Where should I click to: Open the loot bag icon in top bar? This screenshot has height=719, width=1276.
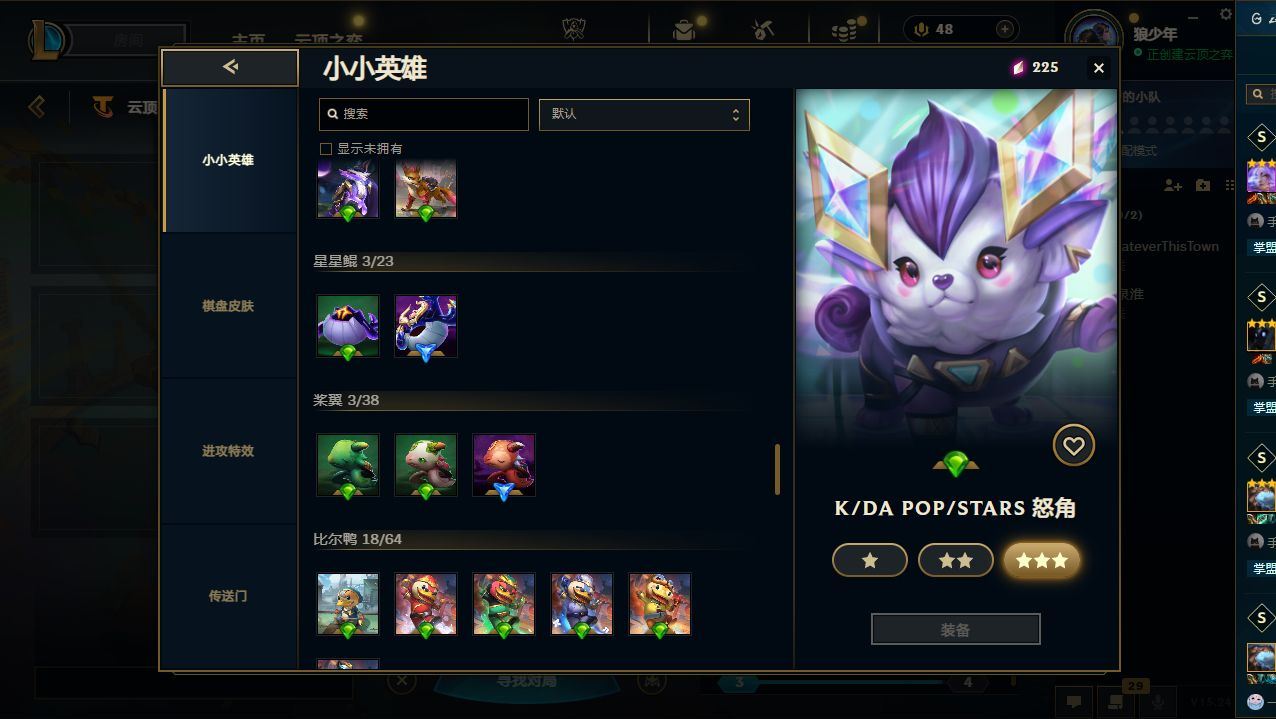pos(684,30)
